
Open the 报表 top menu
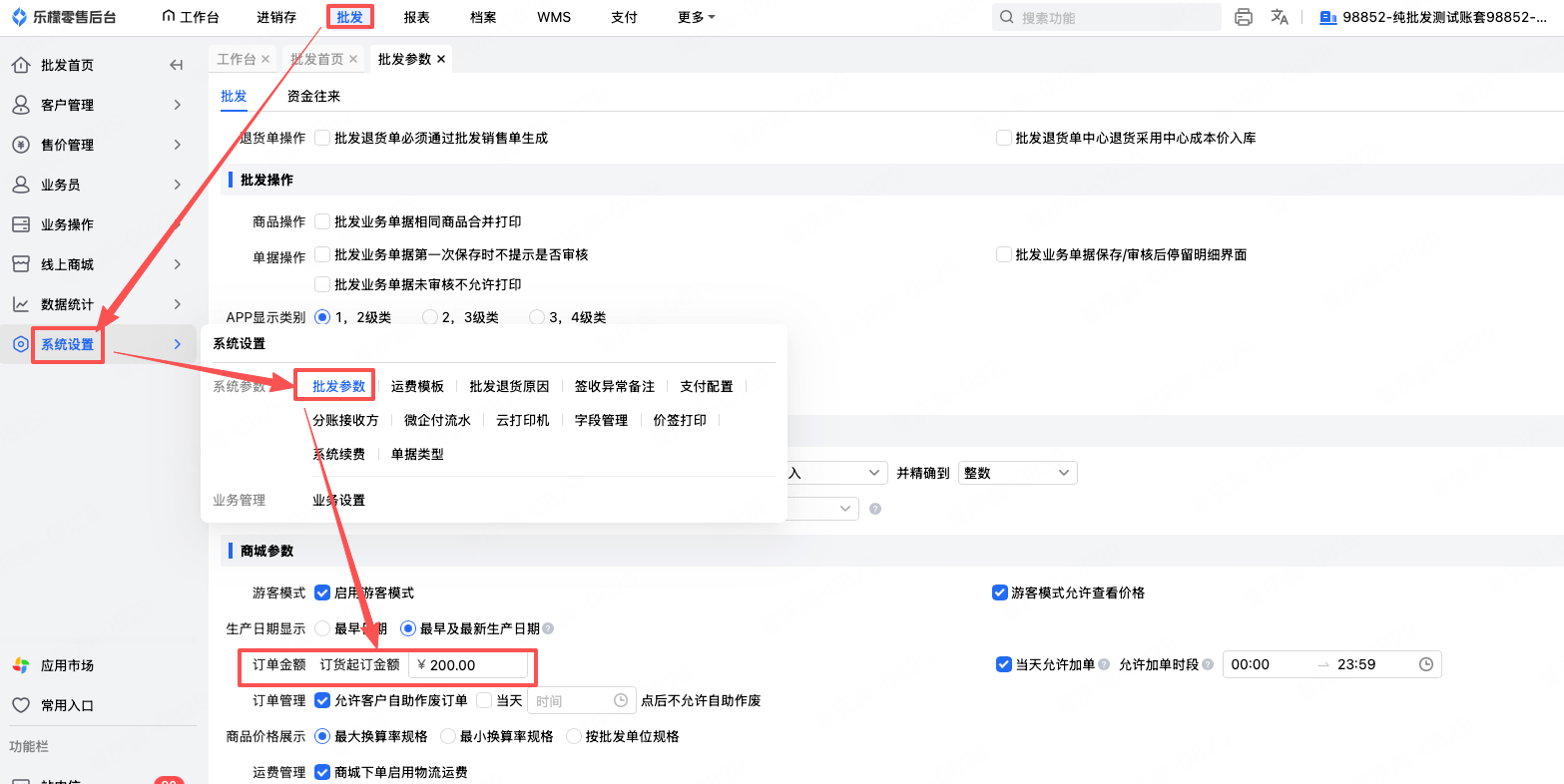(417, 17)
